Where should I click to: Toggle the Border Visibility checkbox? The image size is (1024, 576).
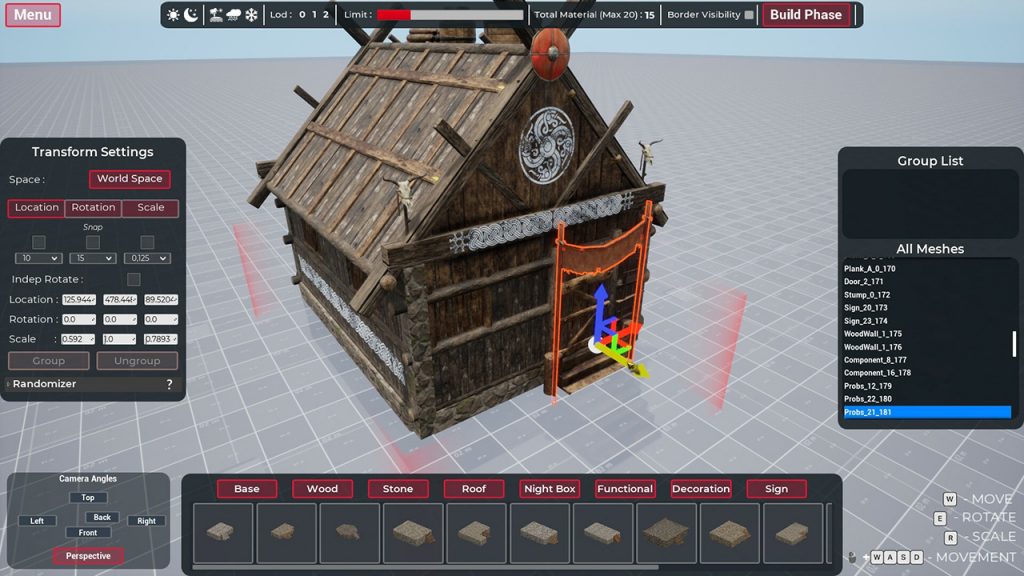point(749,15)
